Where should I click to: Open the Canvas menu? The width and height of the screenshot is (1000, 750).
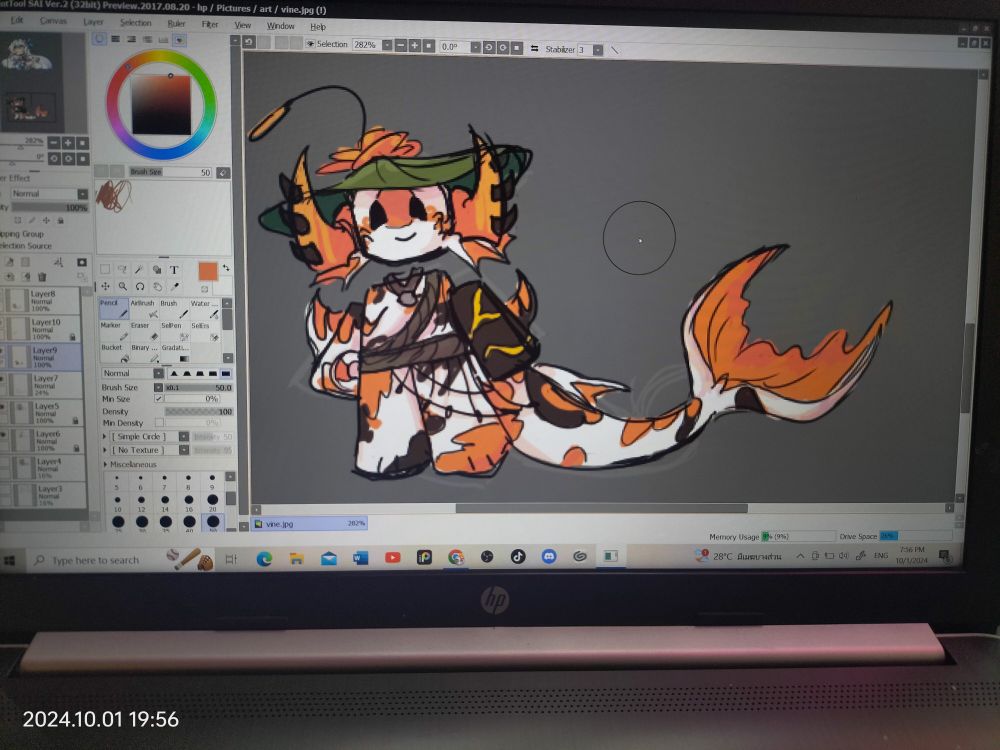(x=53, y=20)
